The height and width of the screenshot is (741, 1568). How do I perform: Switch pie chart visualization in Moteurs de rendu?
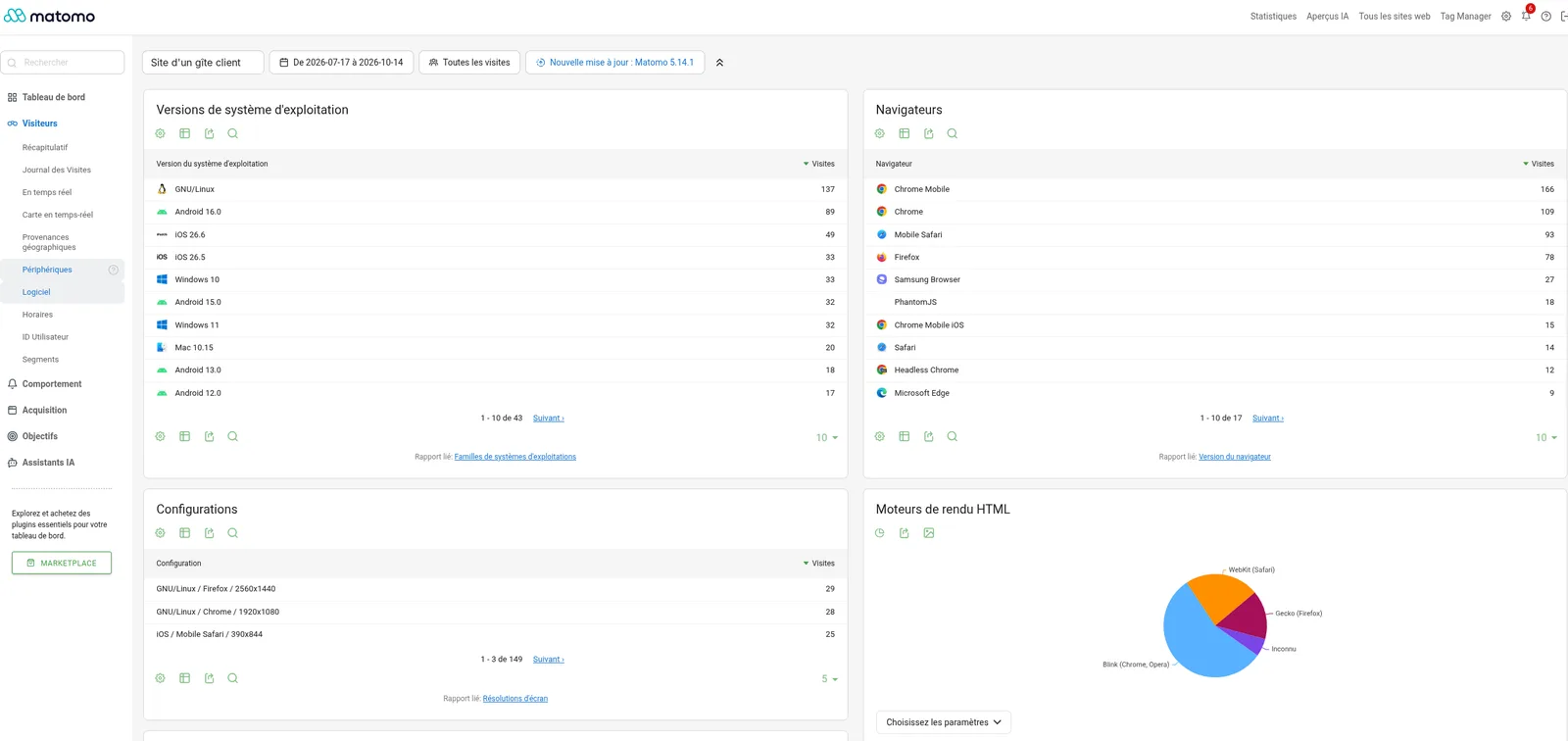click(x=880, y=533)
